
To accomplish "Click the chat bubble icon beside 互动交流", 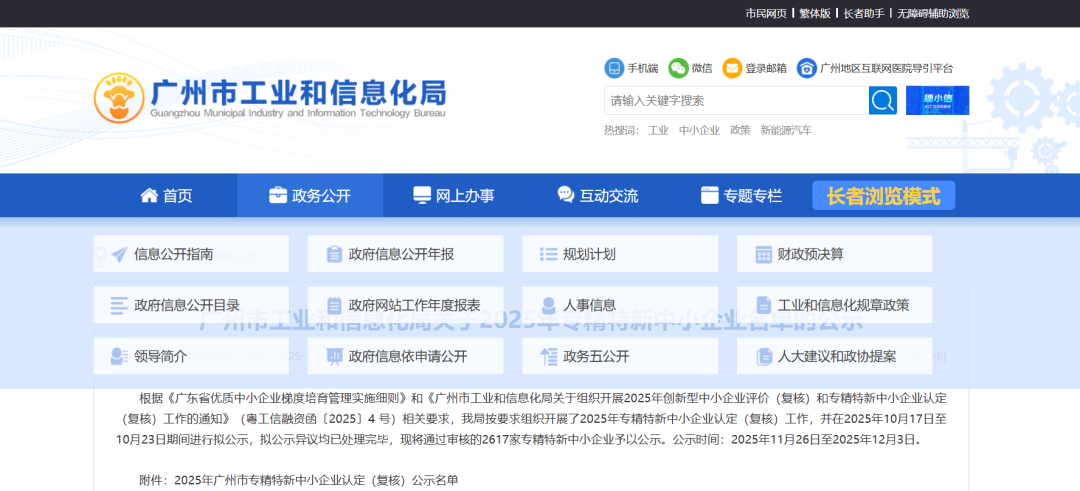I will (565, 196).
